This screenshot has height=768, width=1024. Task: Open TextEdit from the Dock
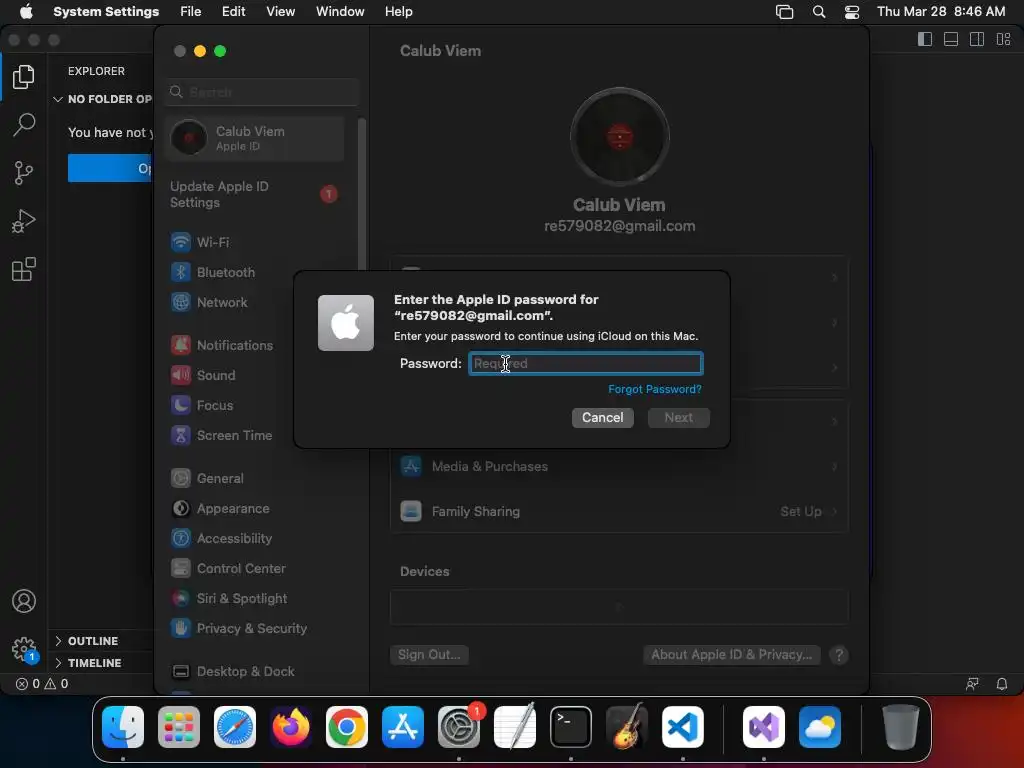(x=515, y=727)
